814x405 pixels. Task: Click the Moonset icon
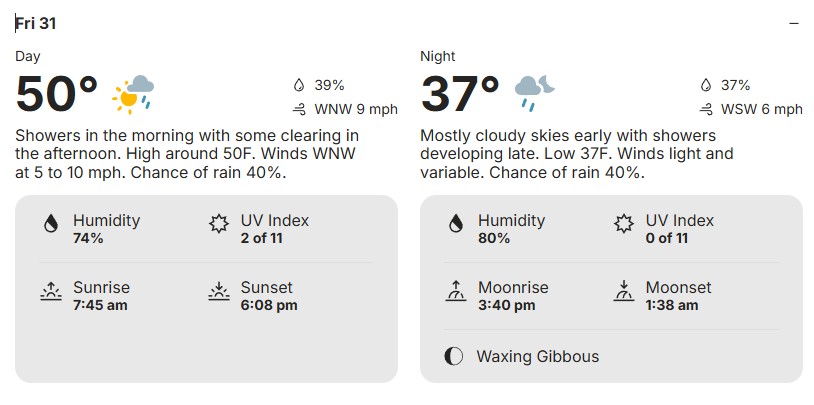tap(624, 291)
